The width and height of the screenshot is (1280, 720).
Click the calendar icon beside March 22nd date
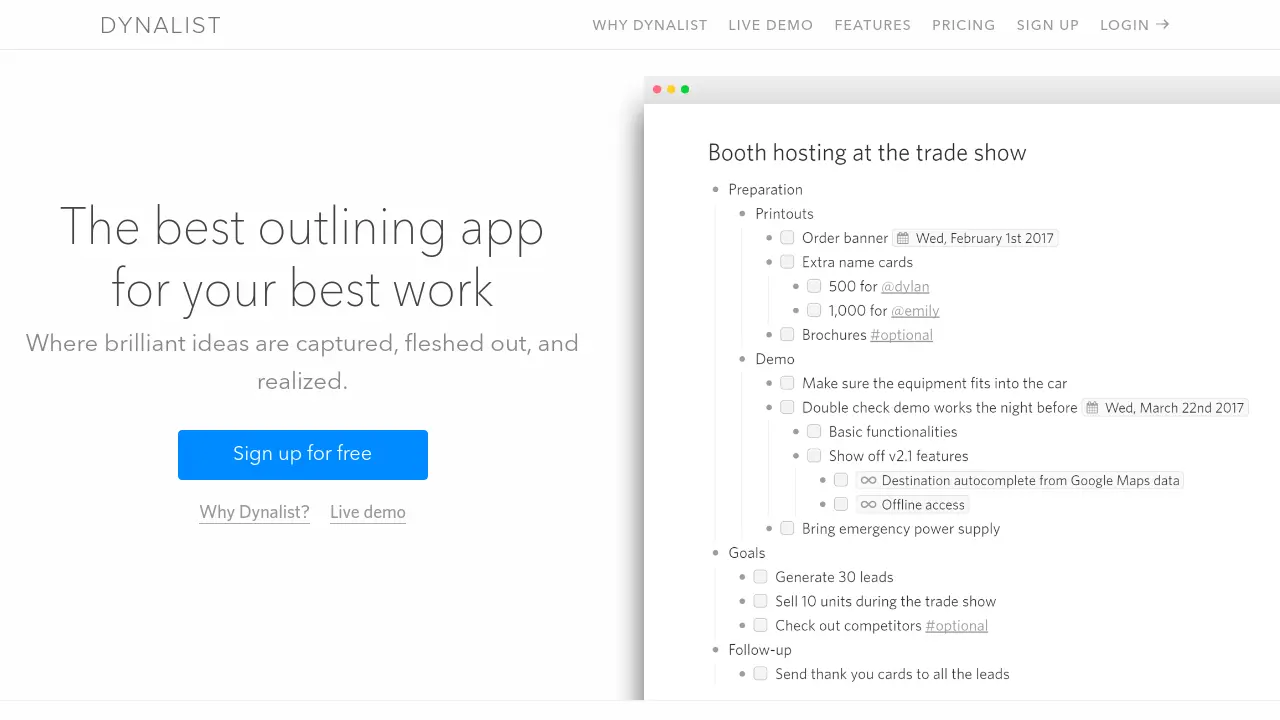(x=1092, y=408)
